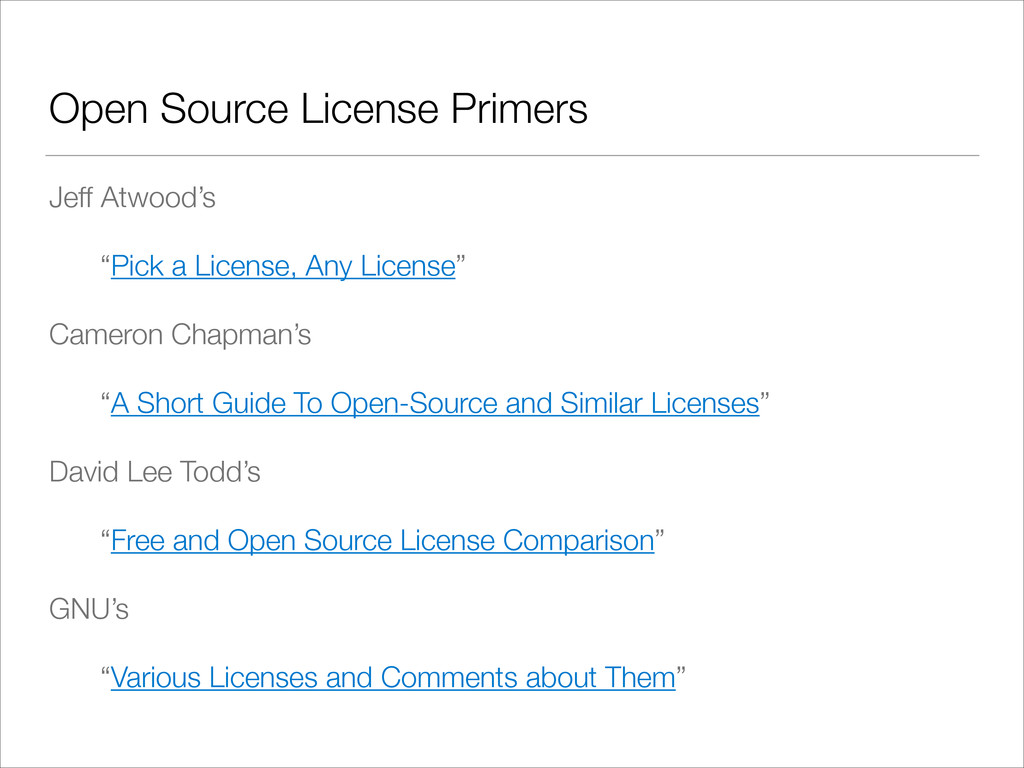Click the "GNU's" author label

pyautogui.click(x=89, y=609)
